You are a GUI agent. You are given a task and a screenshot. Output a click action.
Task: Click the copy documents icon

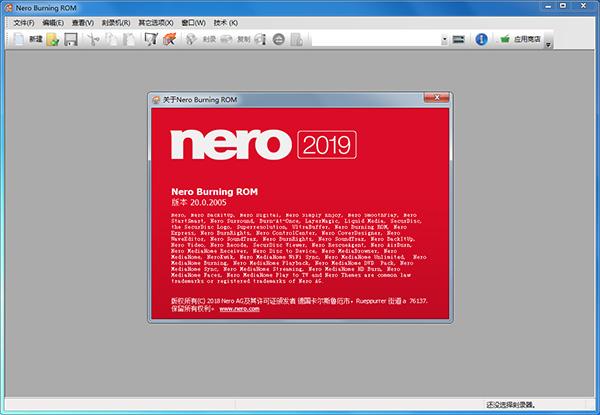[x=111, y=39]
